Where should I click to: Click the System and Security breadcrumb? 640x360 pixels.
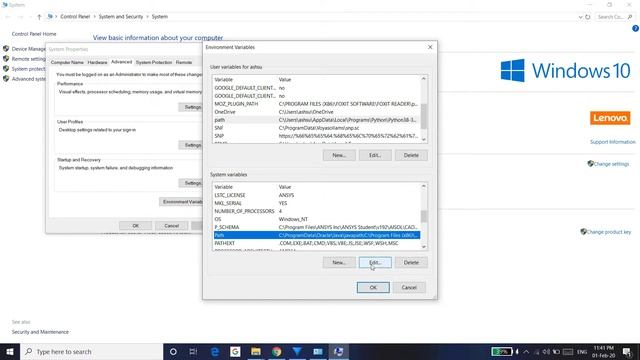pyautogui.click(x=121, y=17)
